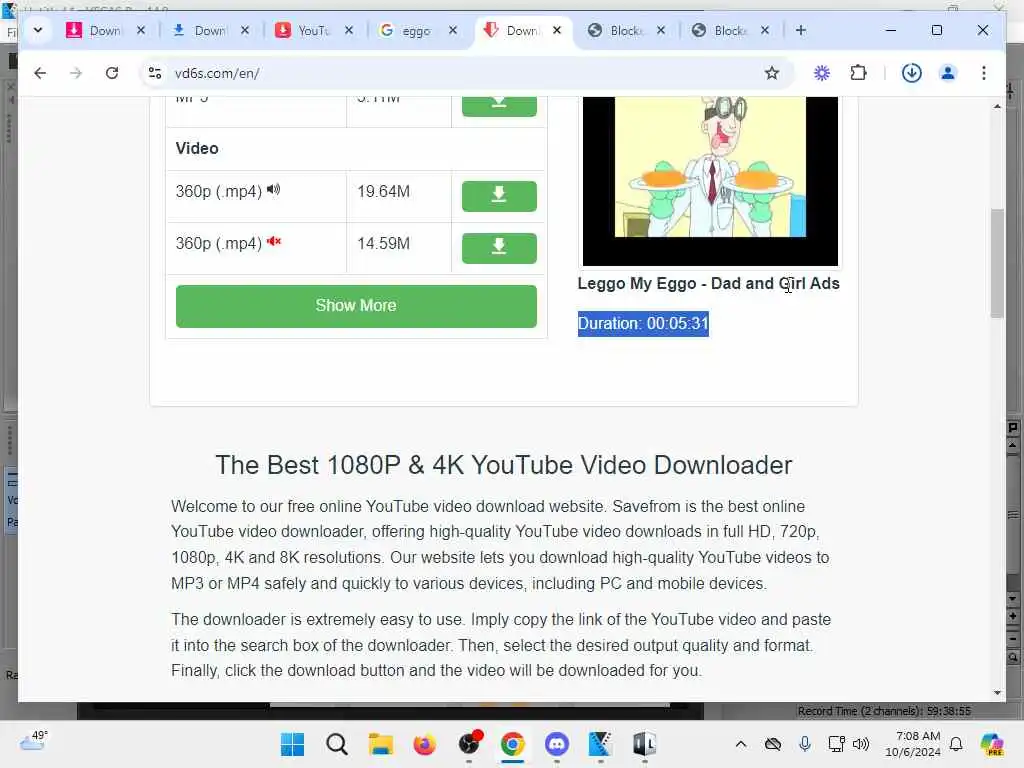Open Firefox from the taskbar
The width and height of the screenshot is (1024, 768).
[424, 744]
